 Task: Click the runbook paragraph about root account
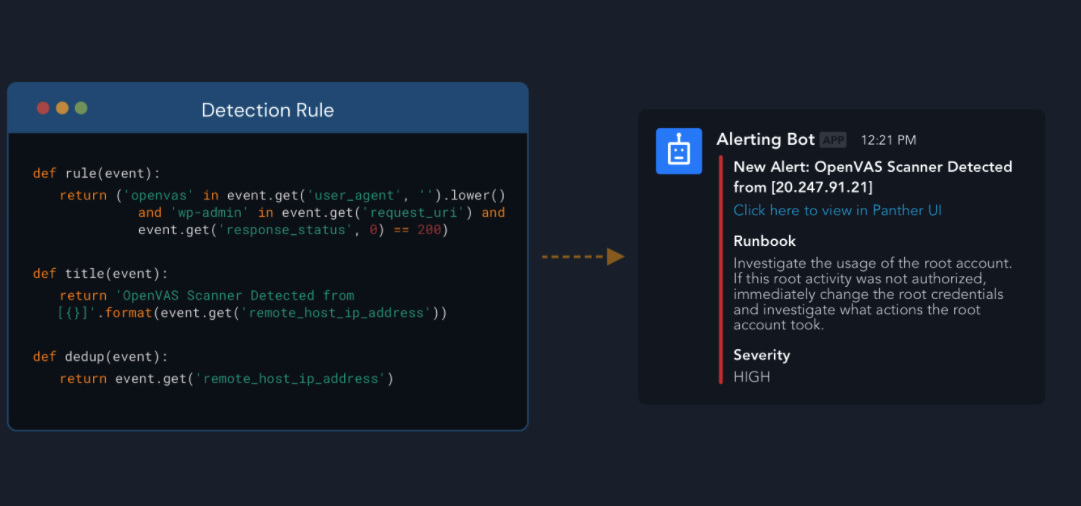872,294
